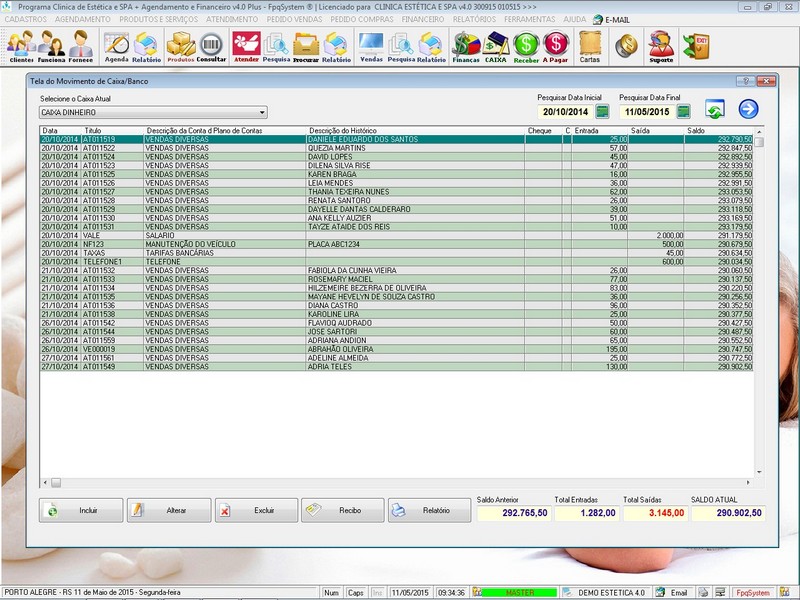Click the Pesquisar Data Inicial field
800x600 pixels.
click(x=566, y=112)
